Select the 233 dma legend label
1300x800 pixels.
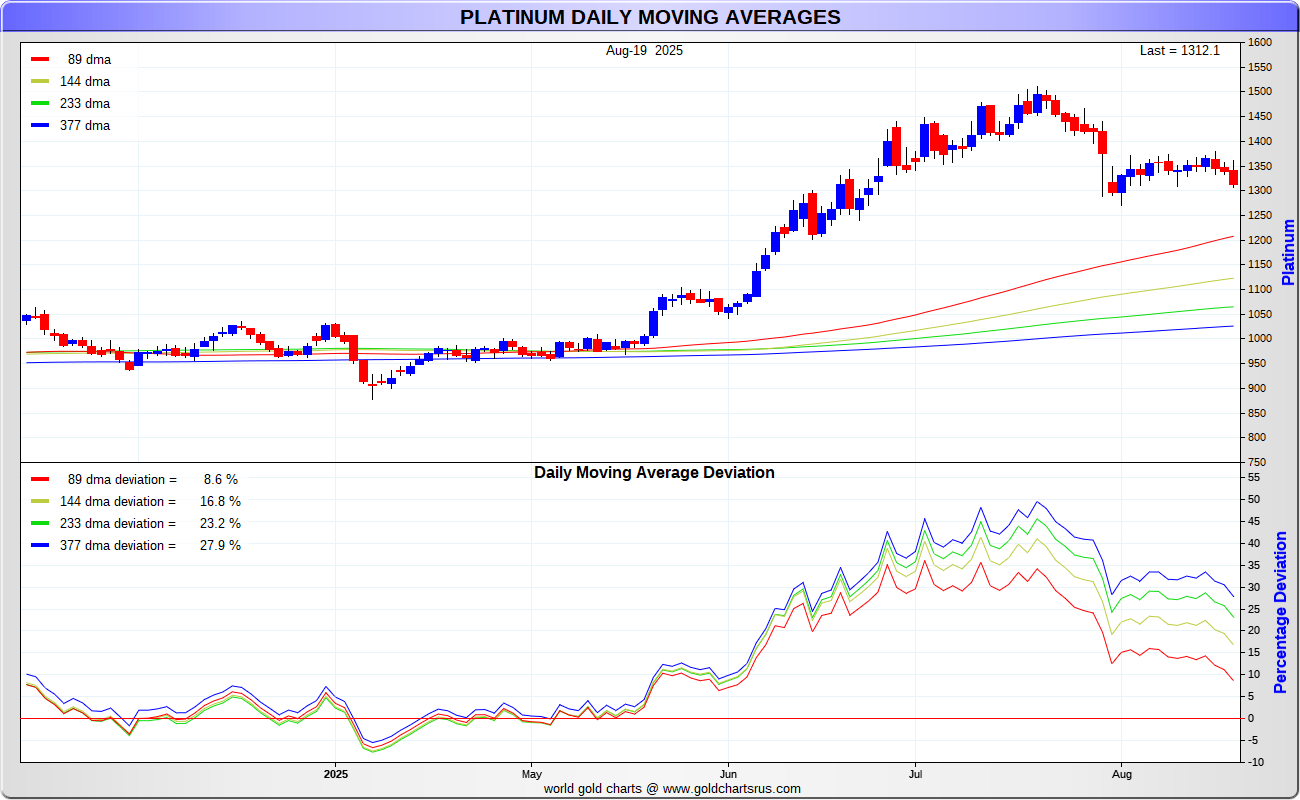coord(85,103)
